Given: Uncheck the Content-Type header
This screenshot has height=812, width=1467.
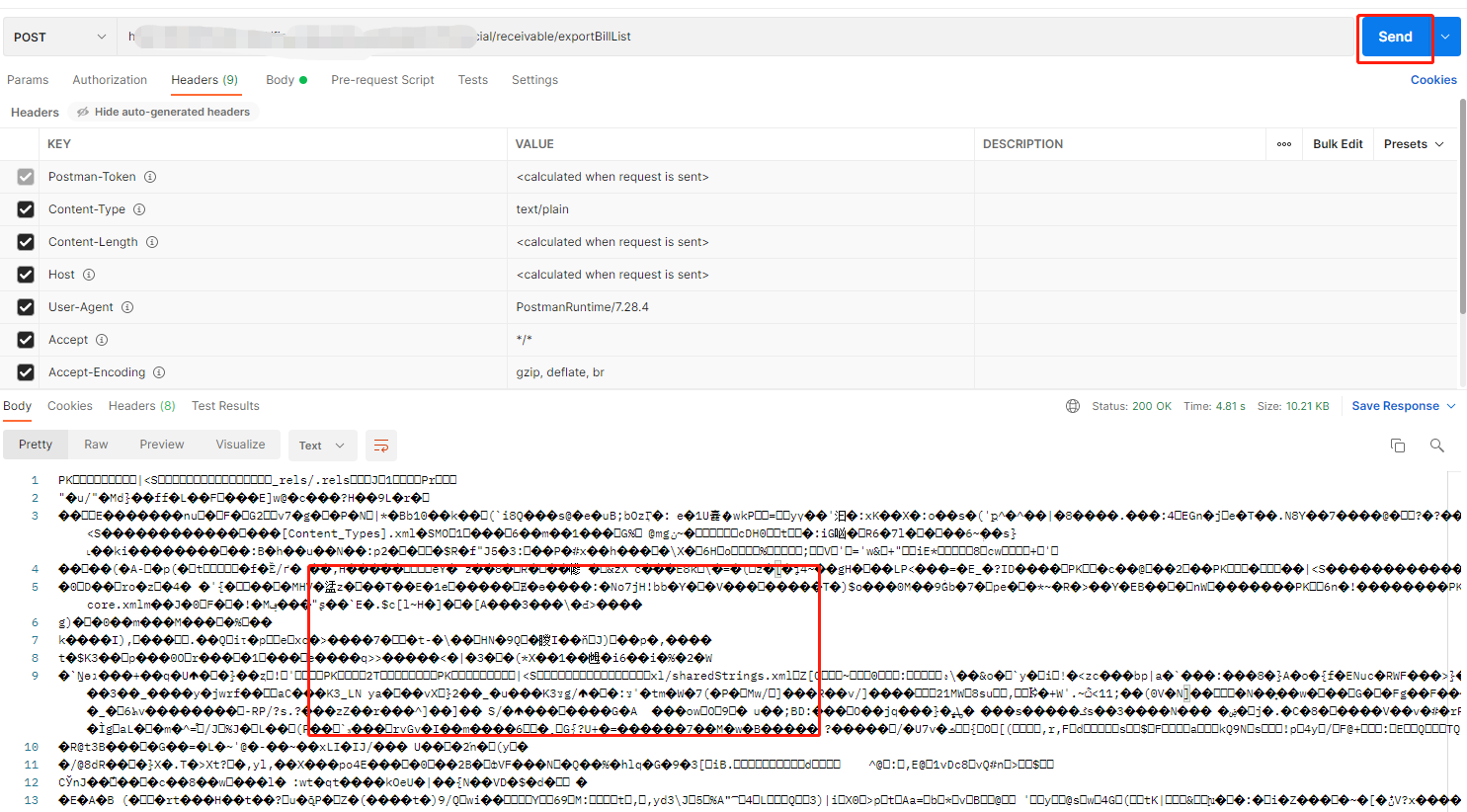Looking at the screenshot, I should (x=25, y=208).
